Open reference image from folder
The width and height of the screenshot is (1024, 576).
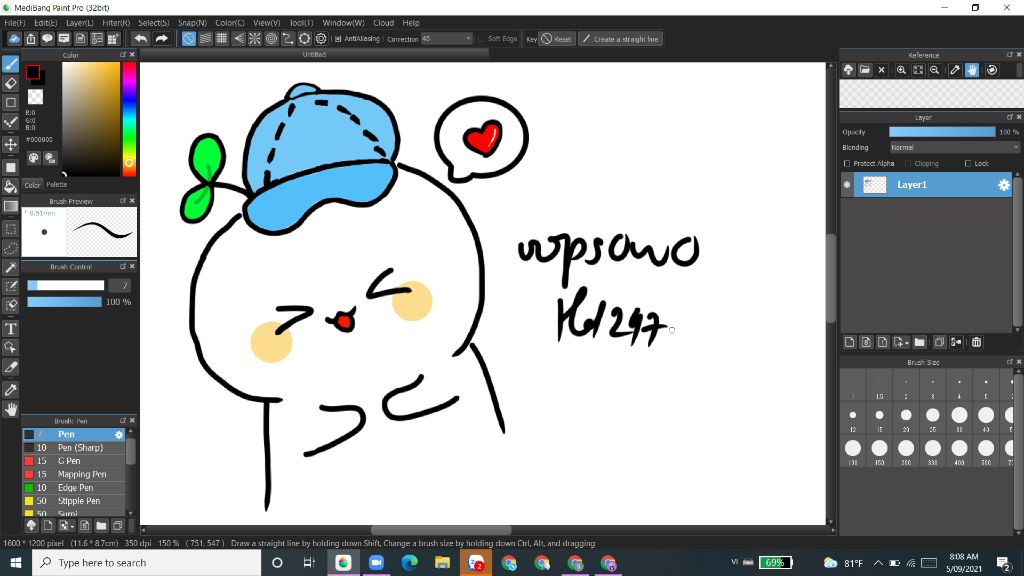865,70
